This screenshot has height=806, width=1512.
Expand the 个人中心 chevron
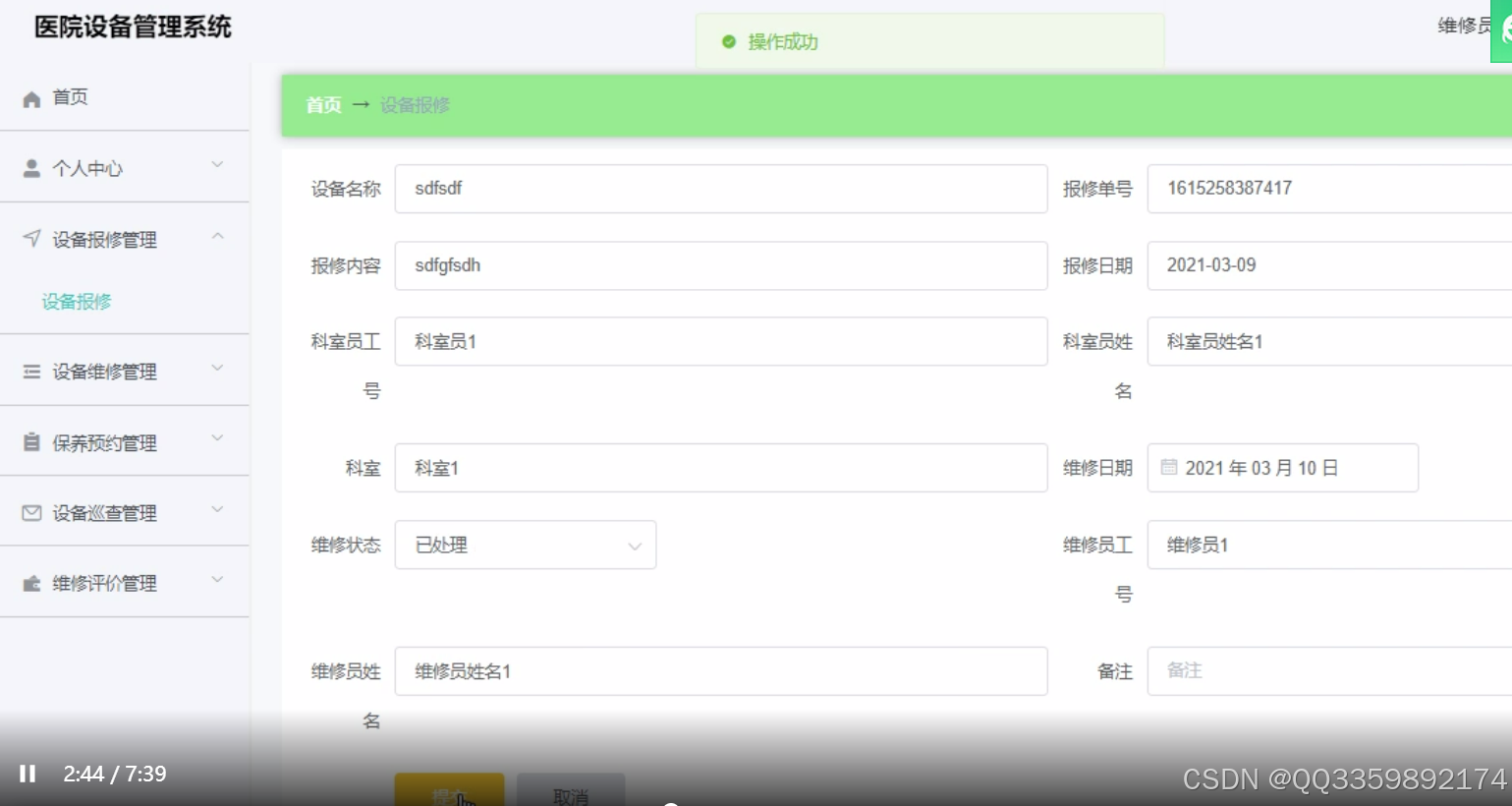[217, 164]
